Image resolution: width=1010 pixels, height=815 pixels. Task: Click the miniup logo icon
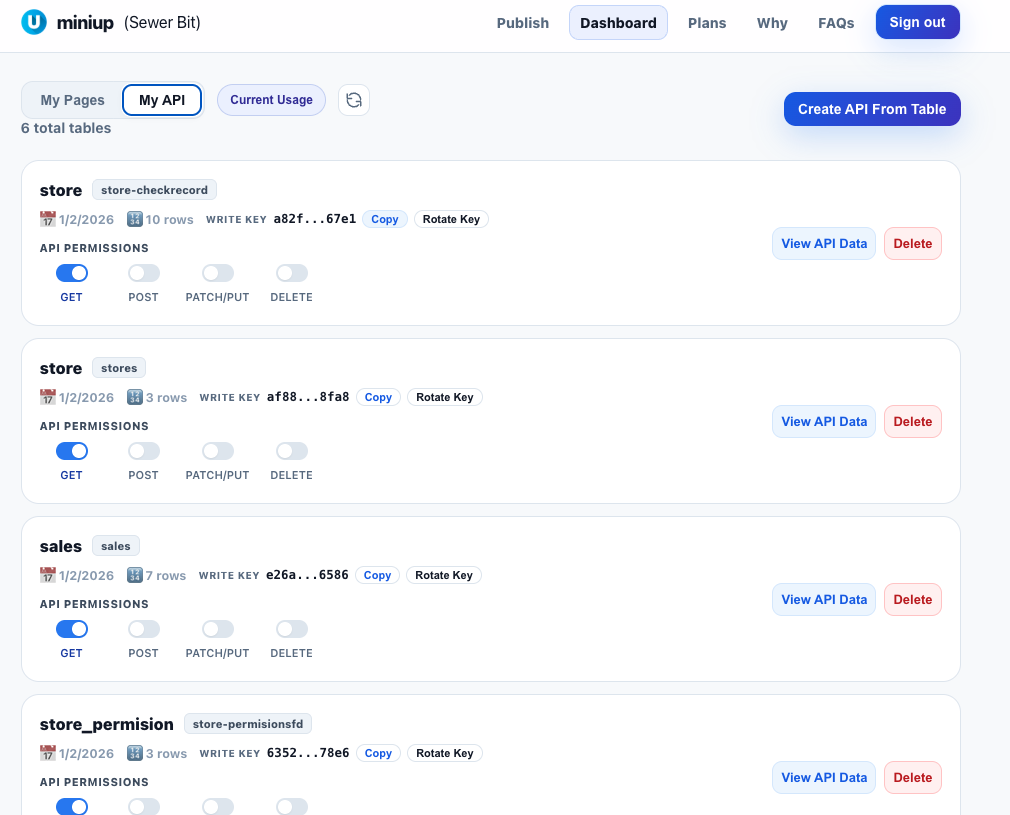pos(34,21)
